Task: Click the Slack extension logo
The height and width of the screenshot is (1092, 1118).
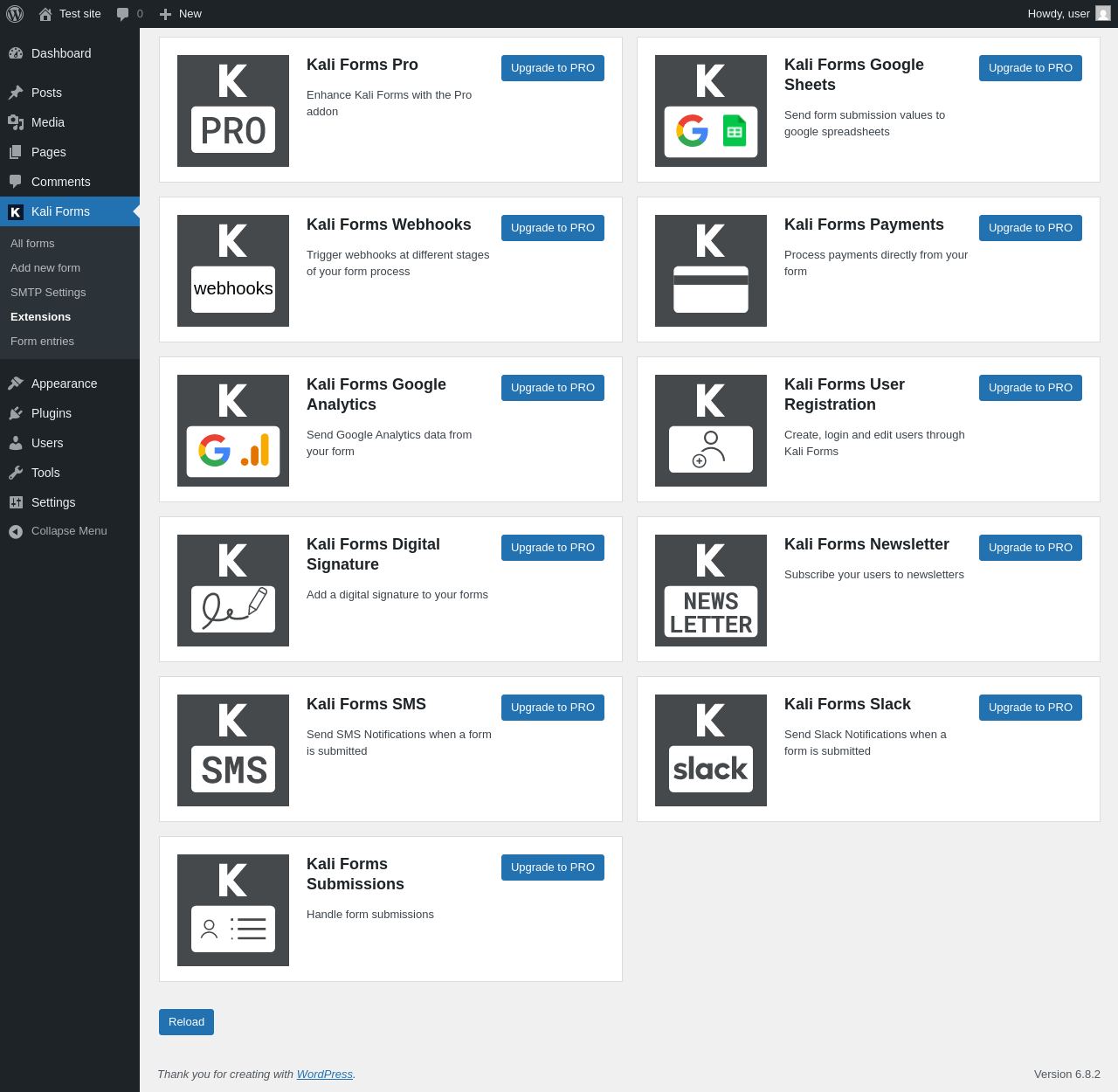Action: coord(711,750)
